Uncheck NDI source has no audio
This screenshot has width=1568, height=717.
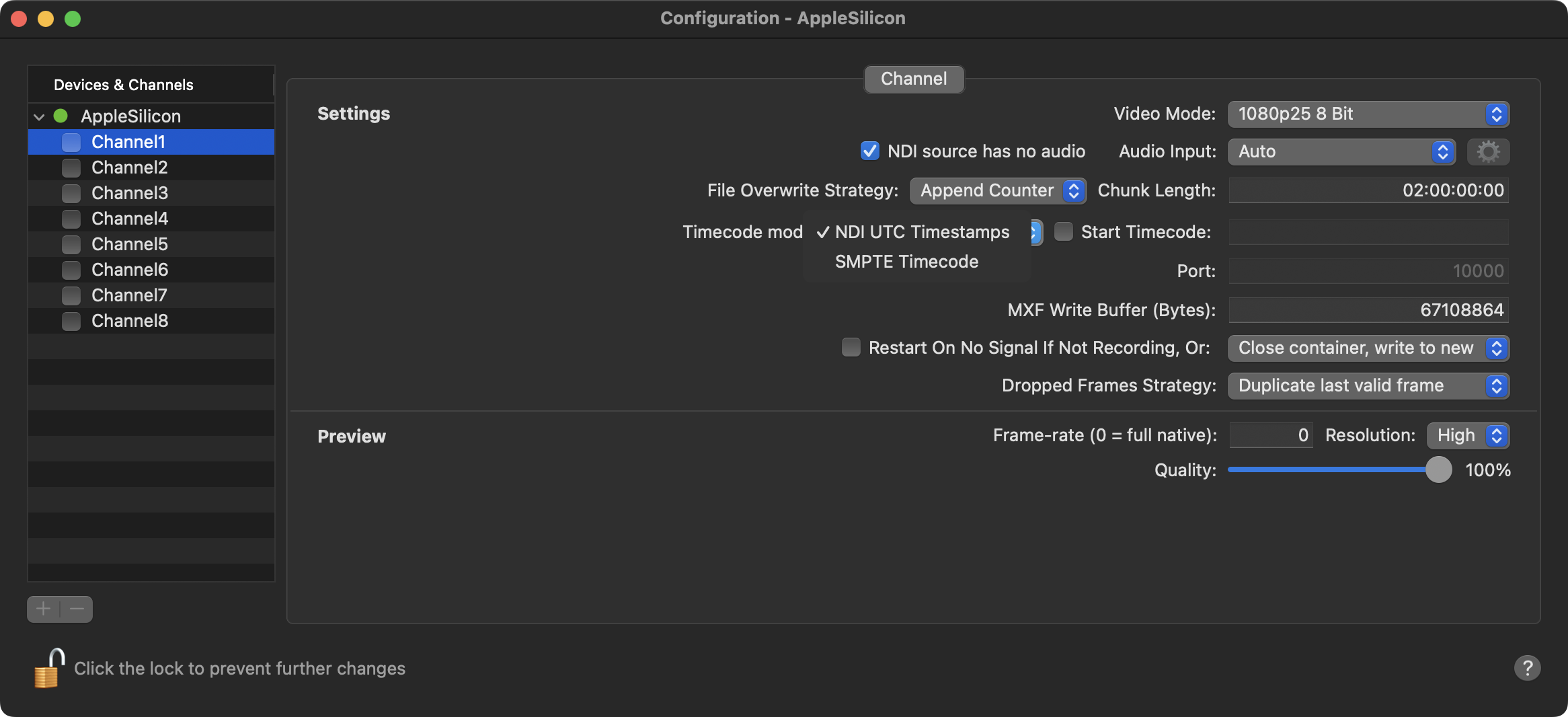click(870, 151)
